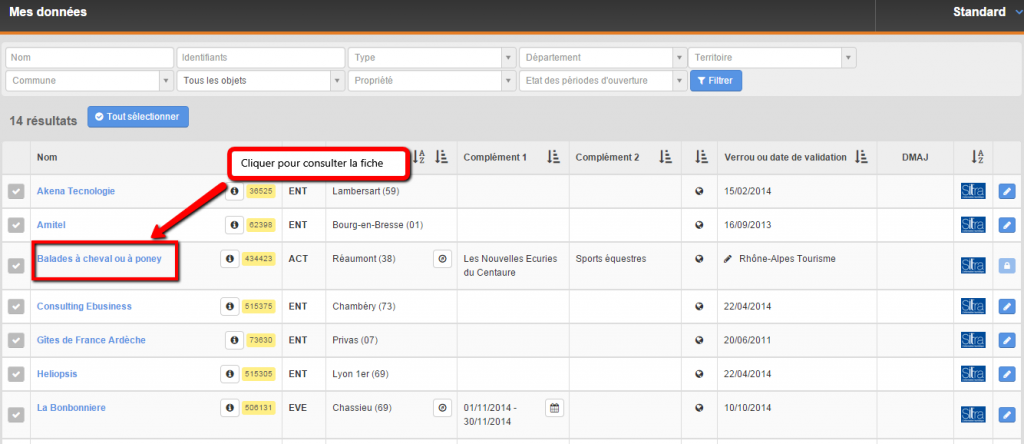The image size is (1024, 444).
Task: Open Gîtes de France Ardèche link
Action: coord(91,340)
